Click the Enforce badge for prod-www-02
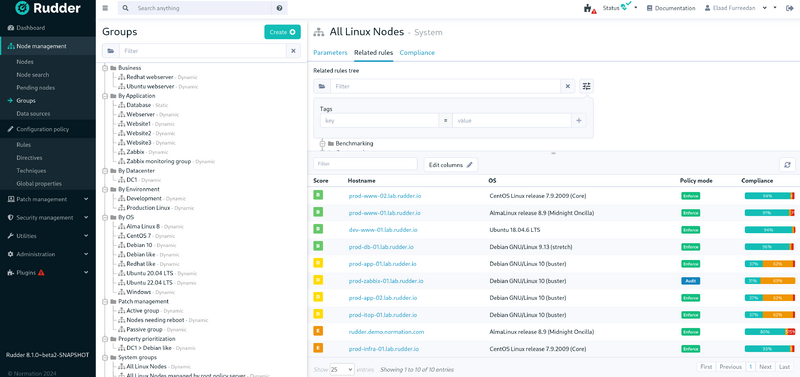Screen dimensions: 800x377 coord(690,195)
